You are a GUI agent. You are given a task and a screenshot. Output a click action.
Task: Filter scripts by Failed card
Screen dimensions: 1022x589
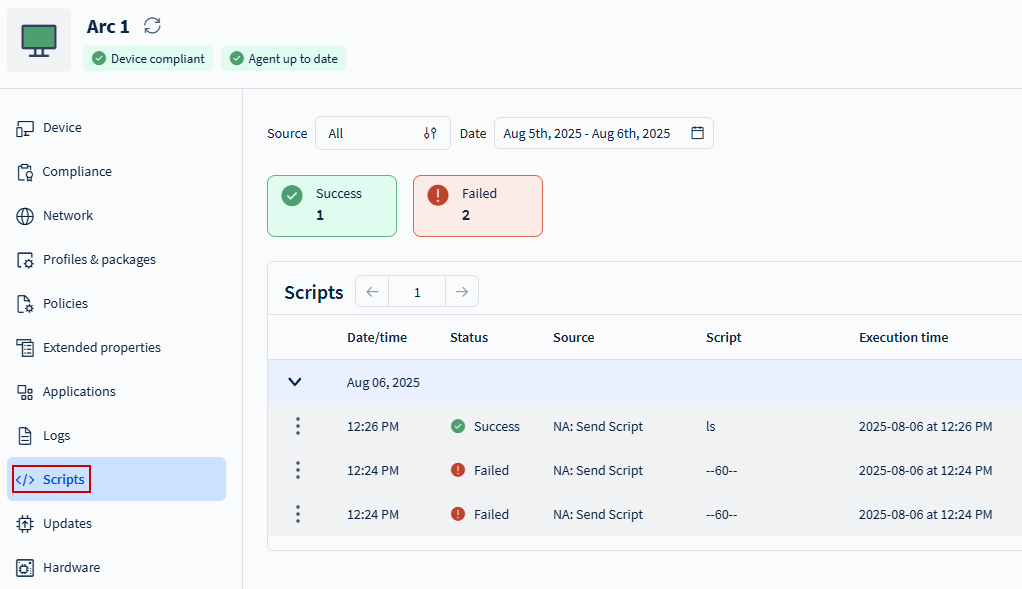point(477,206)
